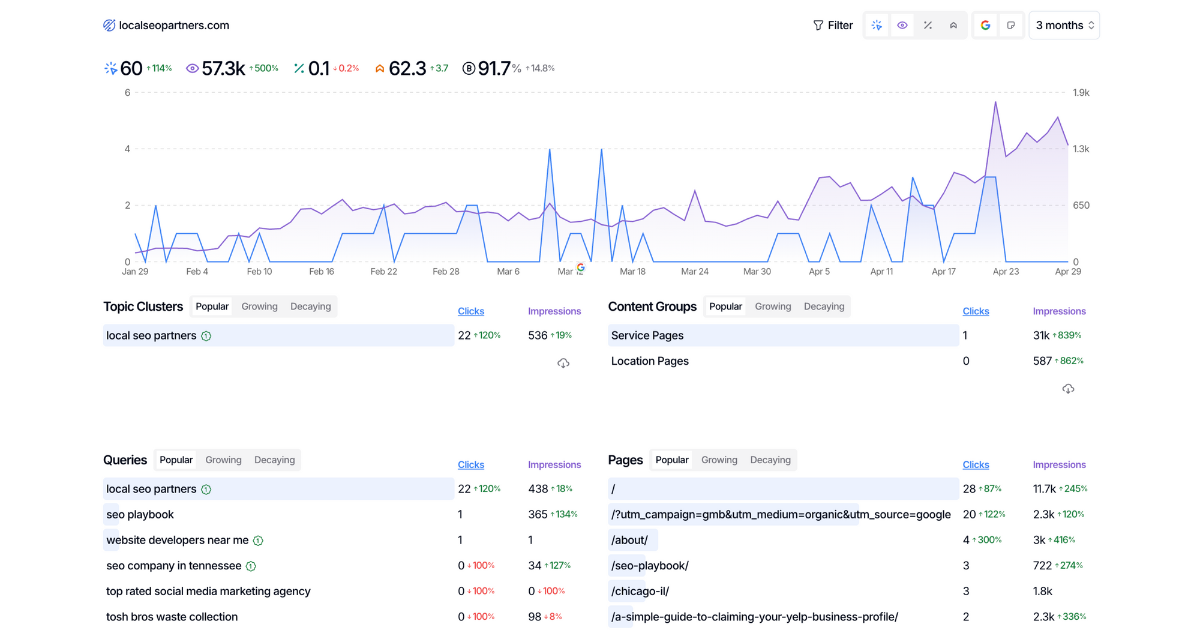Sort Queries by Clicks column
Screen dimensions: 1200x630
471,465
